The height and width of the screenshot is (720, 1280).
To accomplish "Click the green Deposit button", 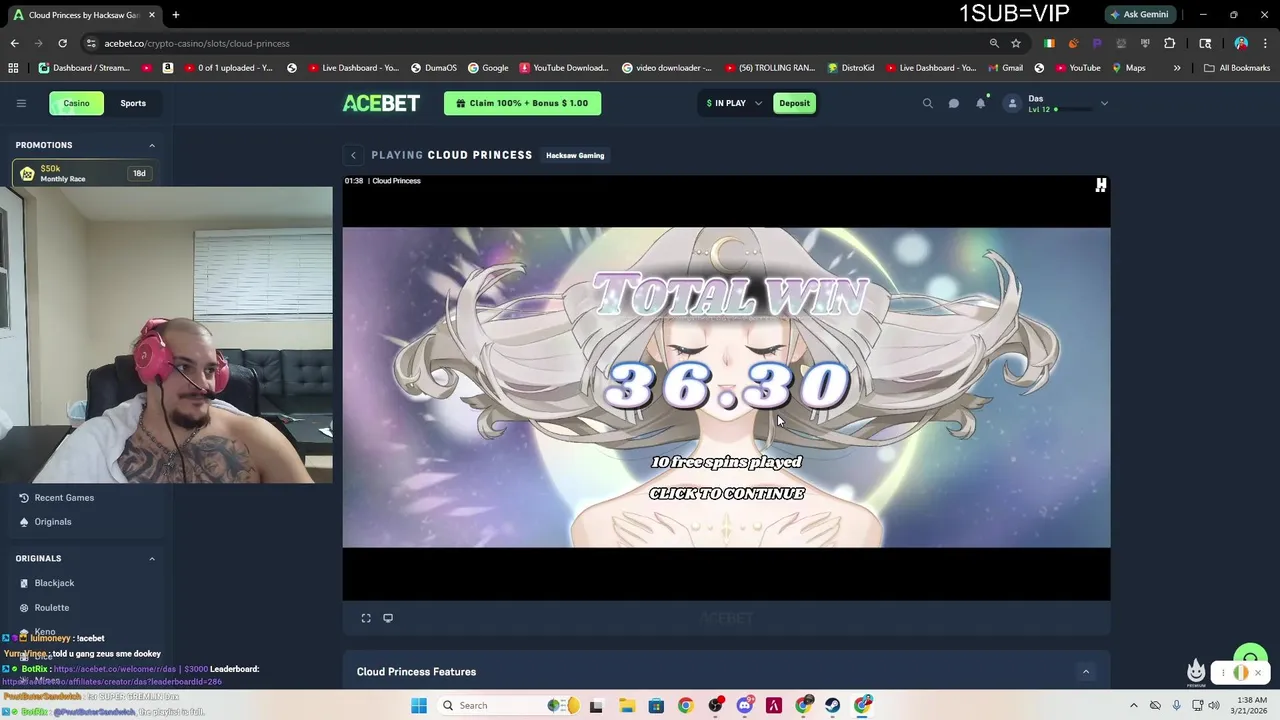I will (x=794, y=103).
